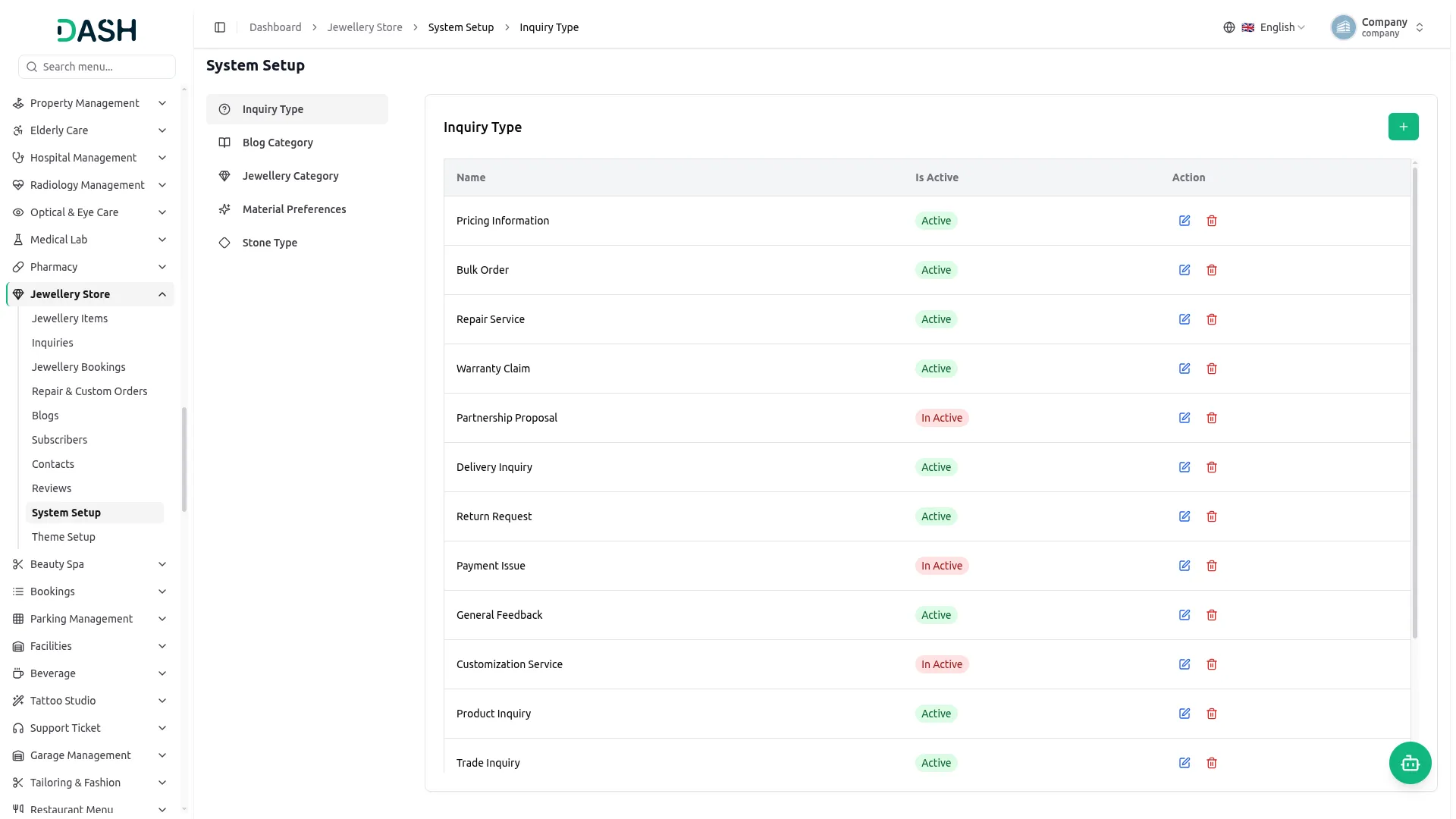Add a new inquiry type with plus button
This screenshot has height=819, width=1456.
pos(1403,127)
